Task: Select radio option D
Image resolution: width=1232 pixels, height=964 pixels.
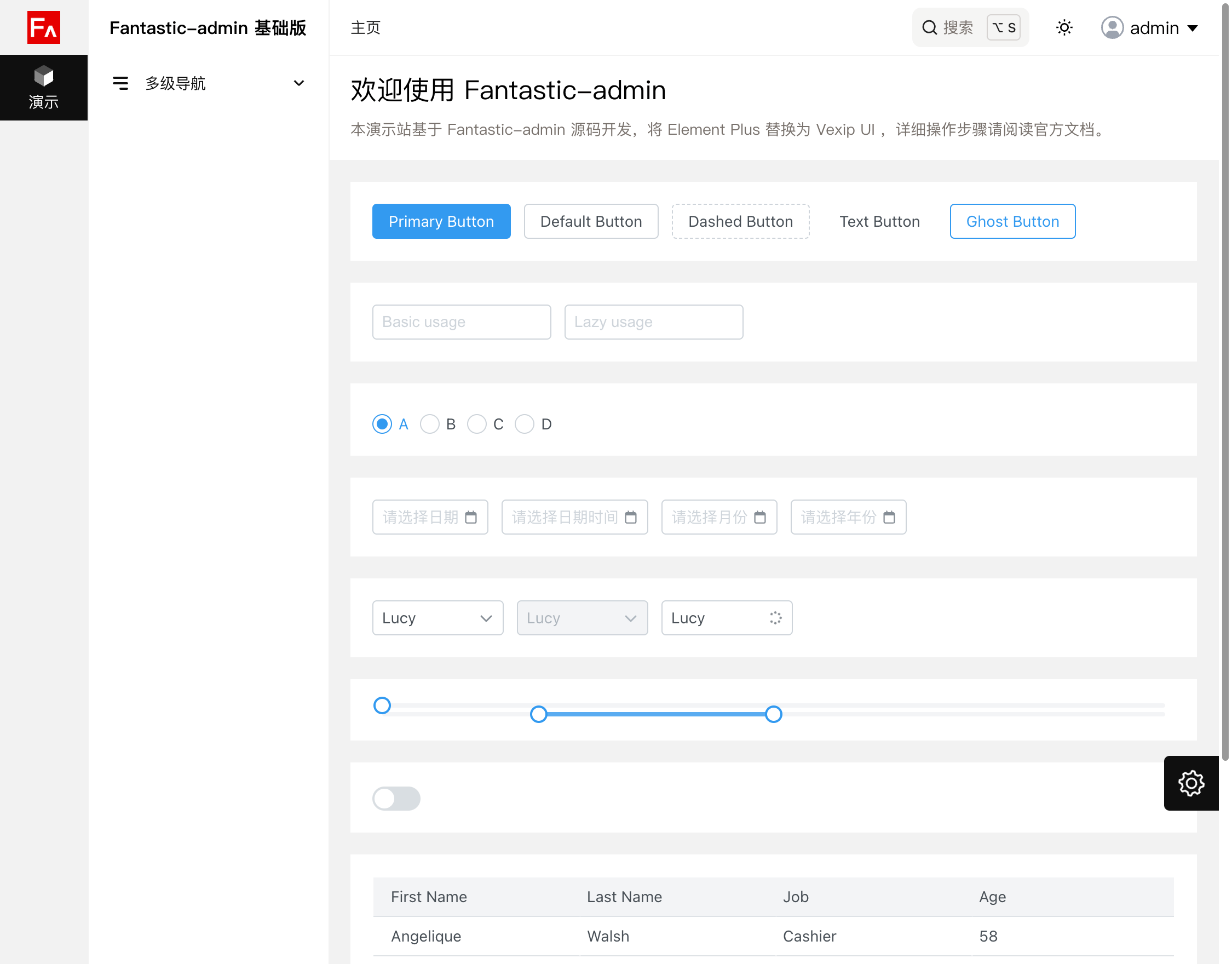Action: pyautogui.click(x=525, y=424)
